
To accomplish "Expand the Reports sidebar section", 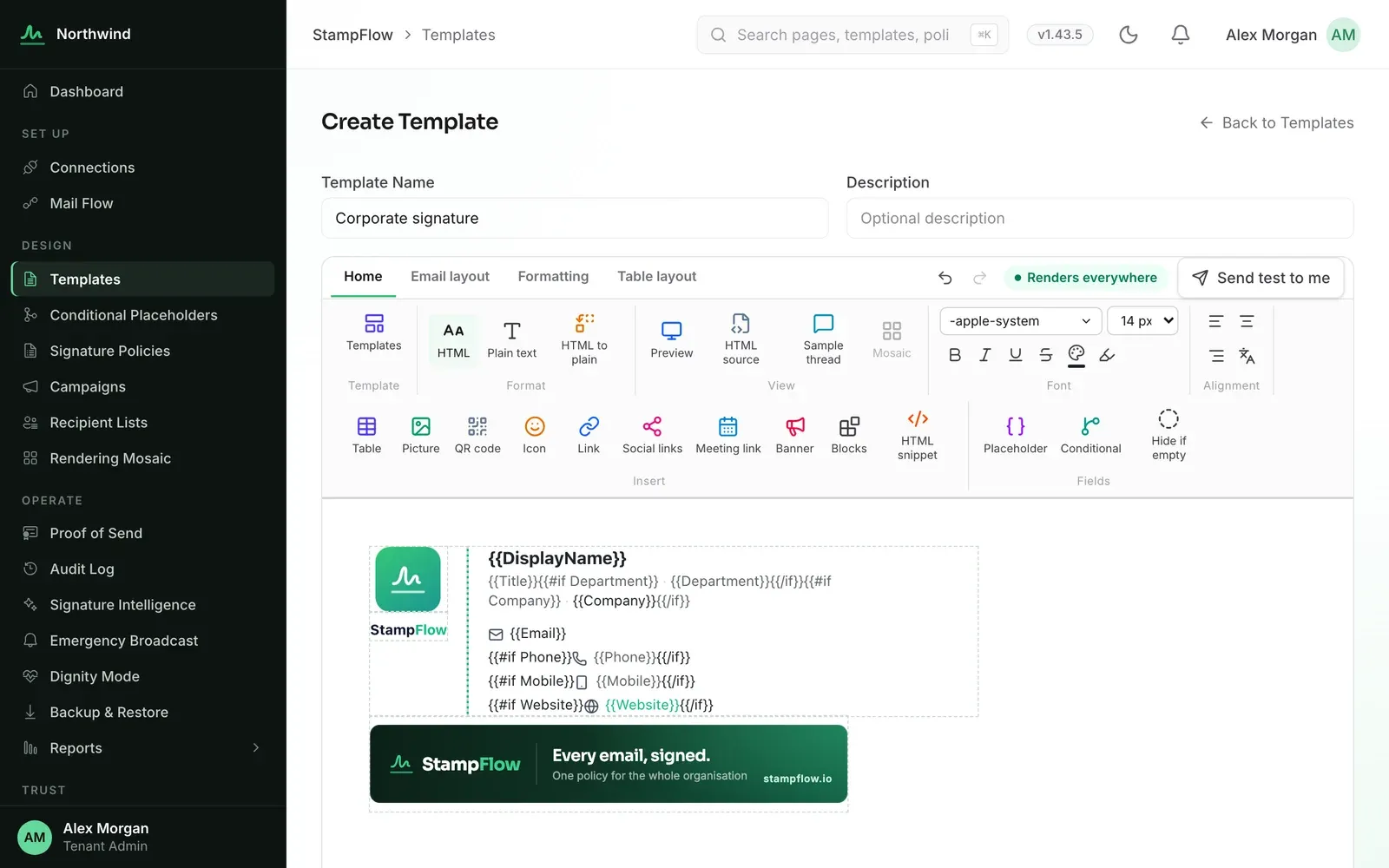I will pyautogui.click(x=143, y=748).
